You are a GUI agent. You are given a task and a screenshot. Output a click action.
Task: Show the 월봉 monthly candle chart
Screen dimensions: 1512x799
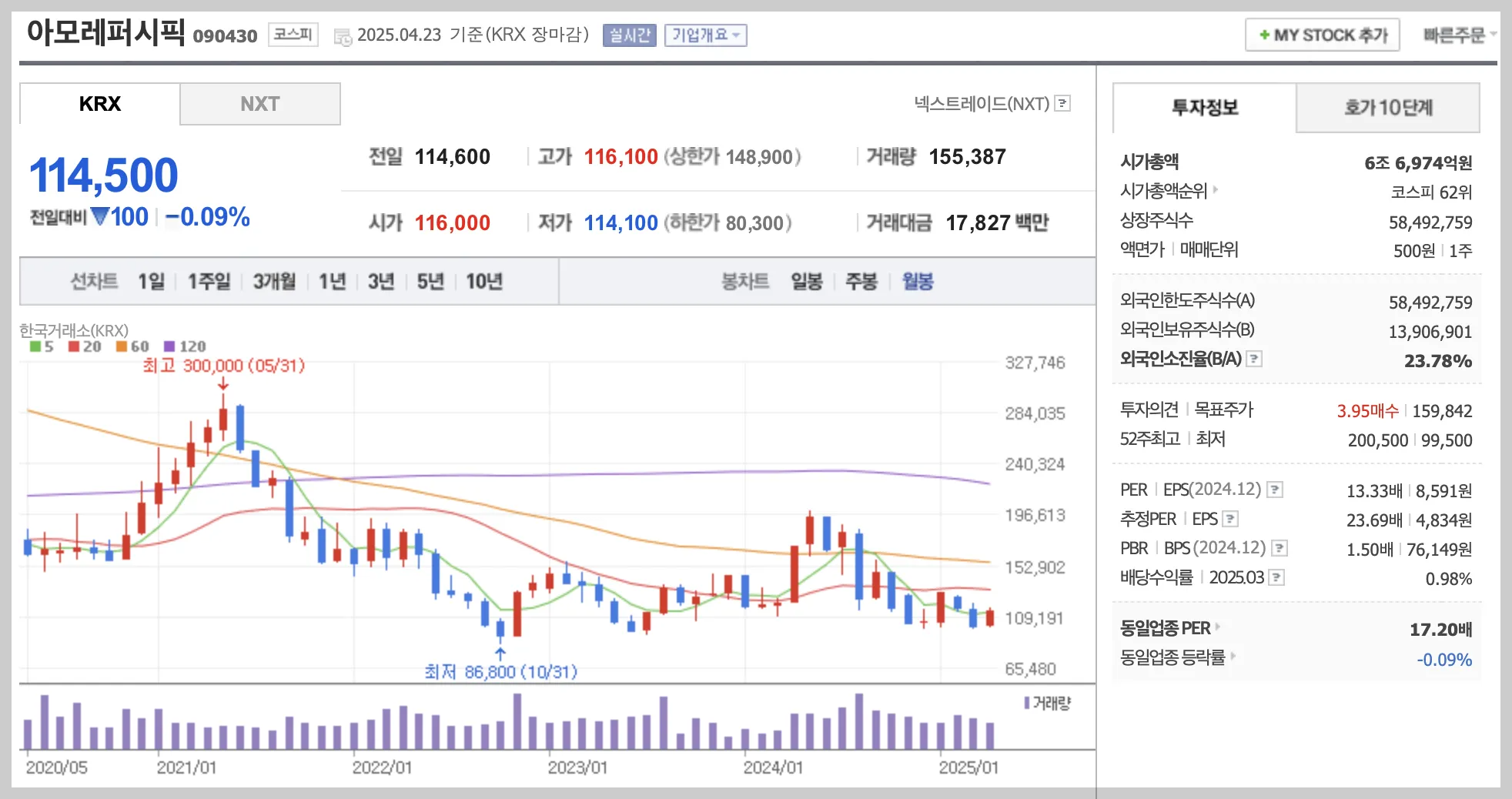pos(918,282)
